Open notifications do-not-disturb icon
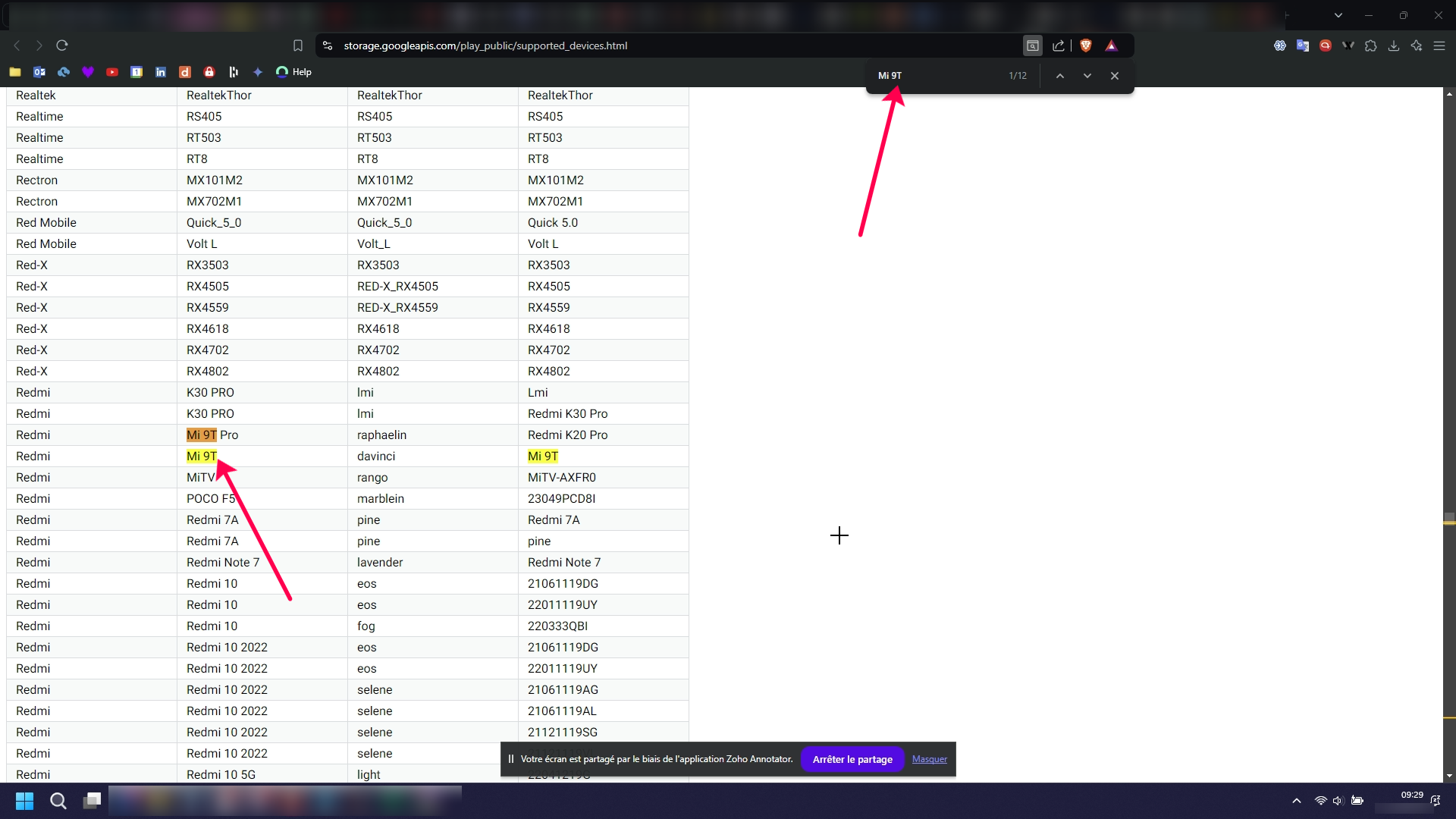The height and width of the screenshot is (819, 1456). [1436, 801]
